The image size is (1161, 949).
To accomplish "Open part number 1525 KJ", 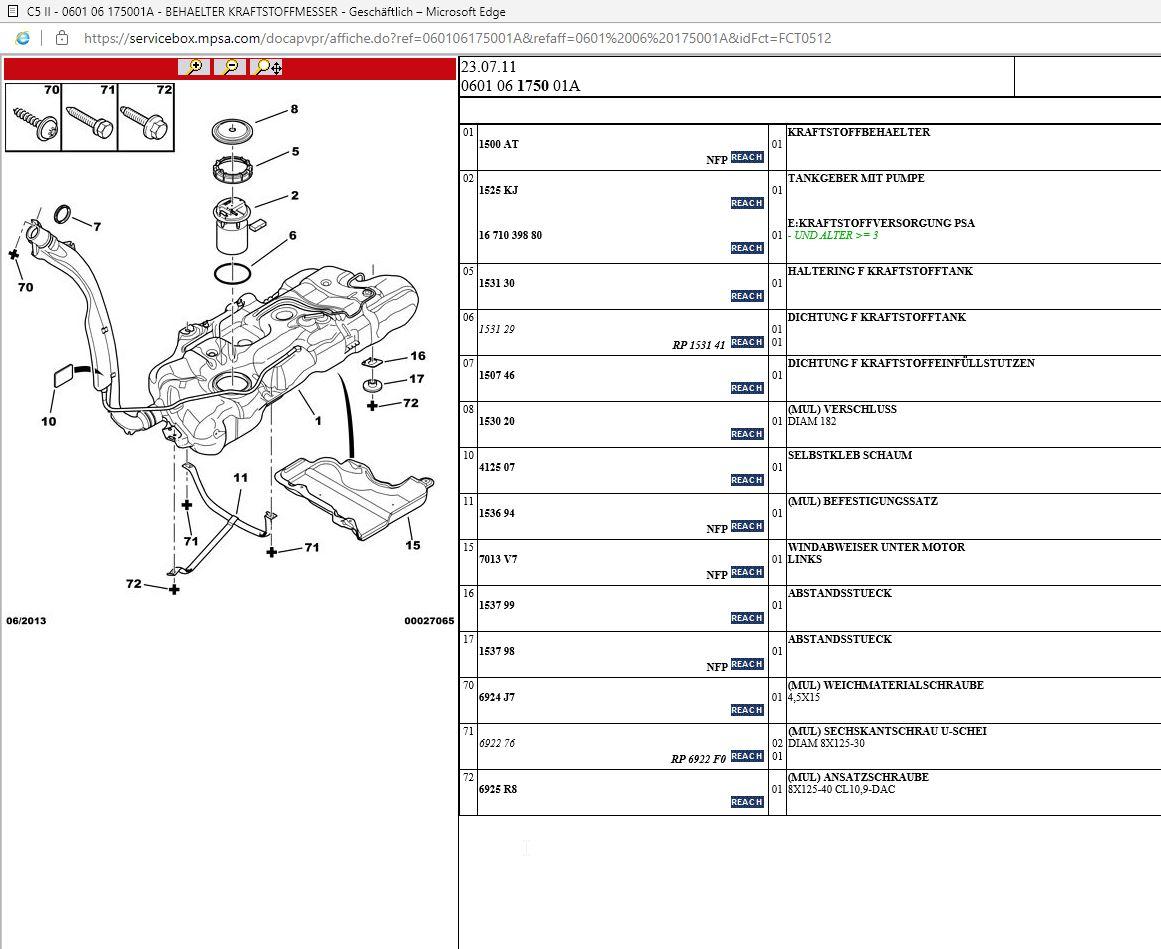I will (x=498, y=190).
